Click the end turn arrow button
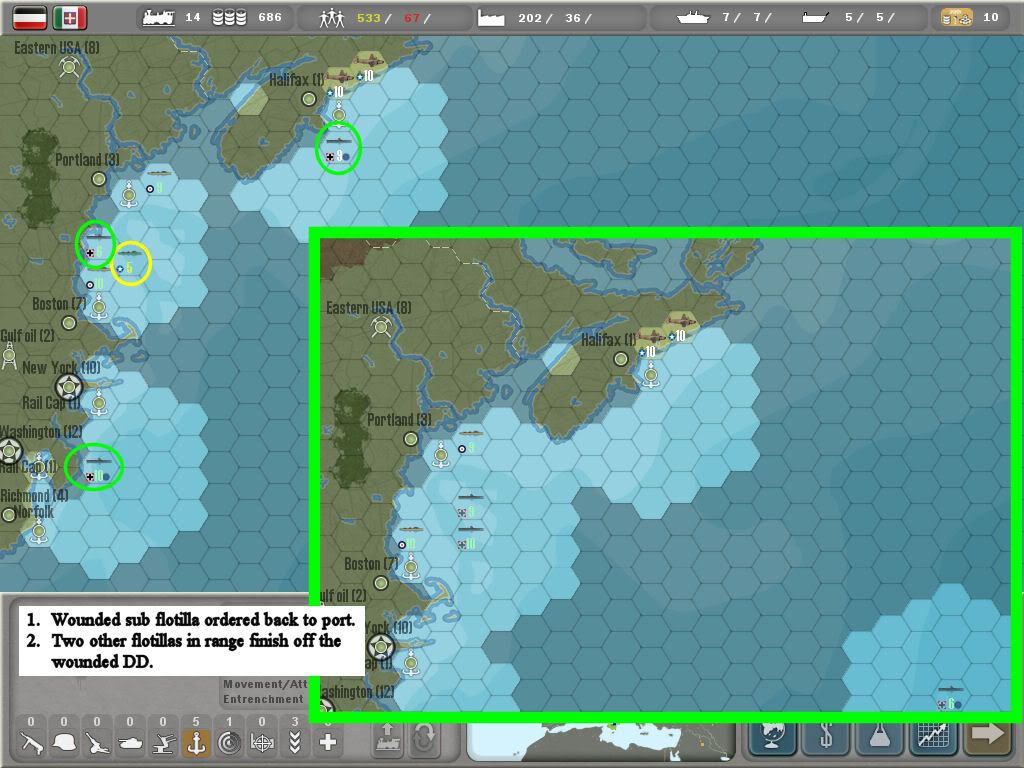This screenshot has width=1024, height=768. pos(987,736)
